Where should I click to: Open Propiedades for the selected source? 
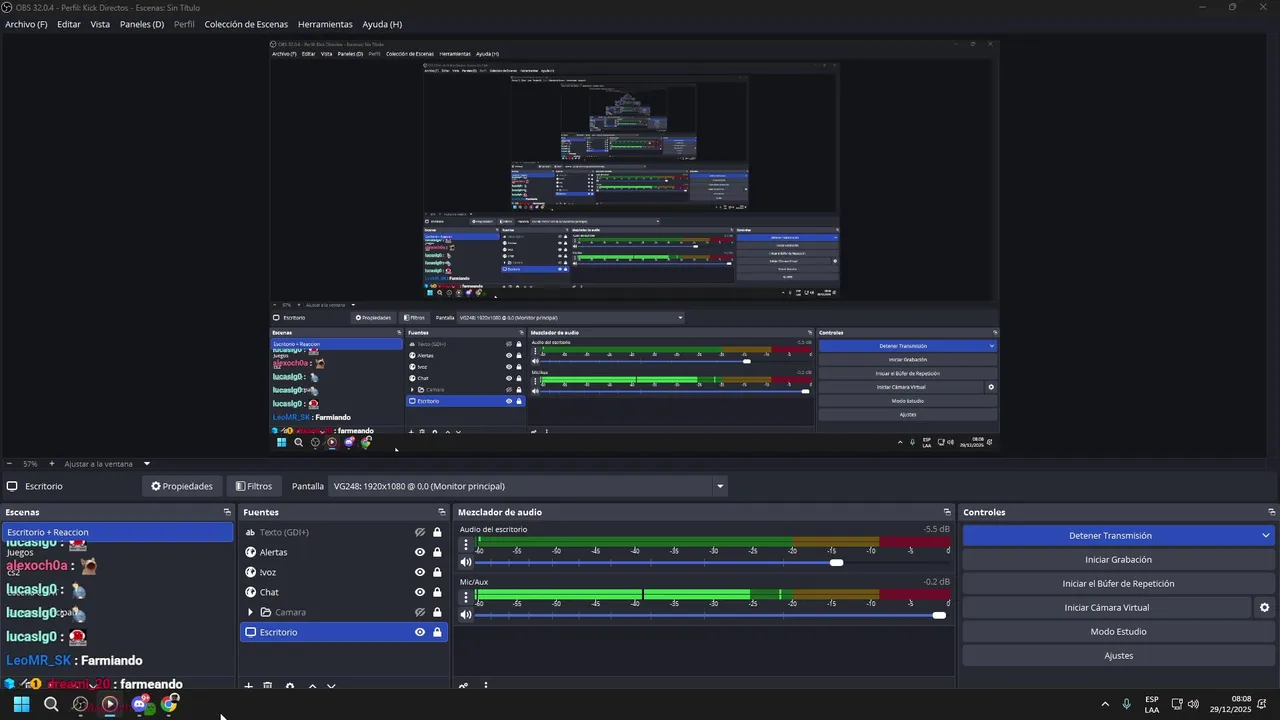[182, 486]
